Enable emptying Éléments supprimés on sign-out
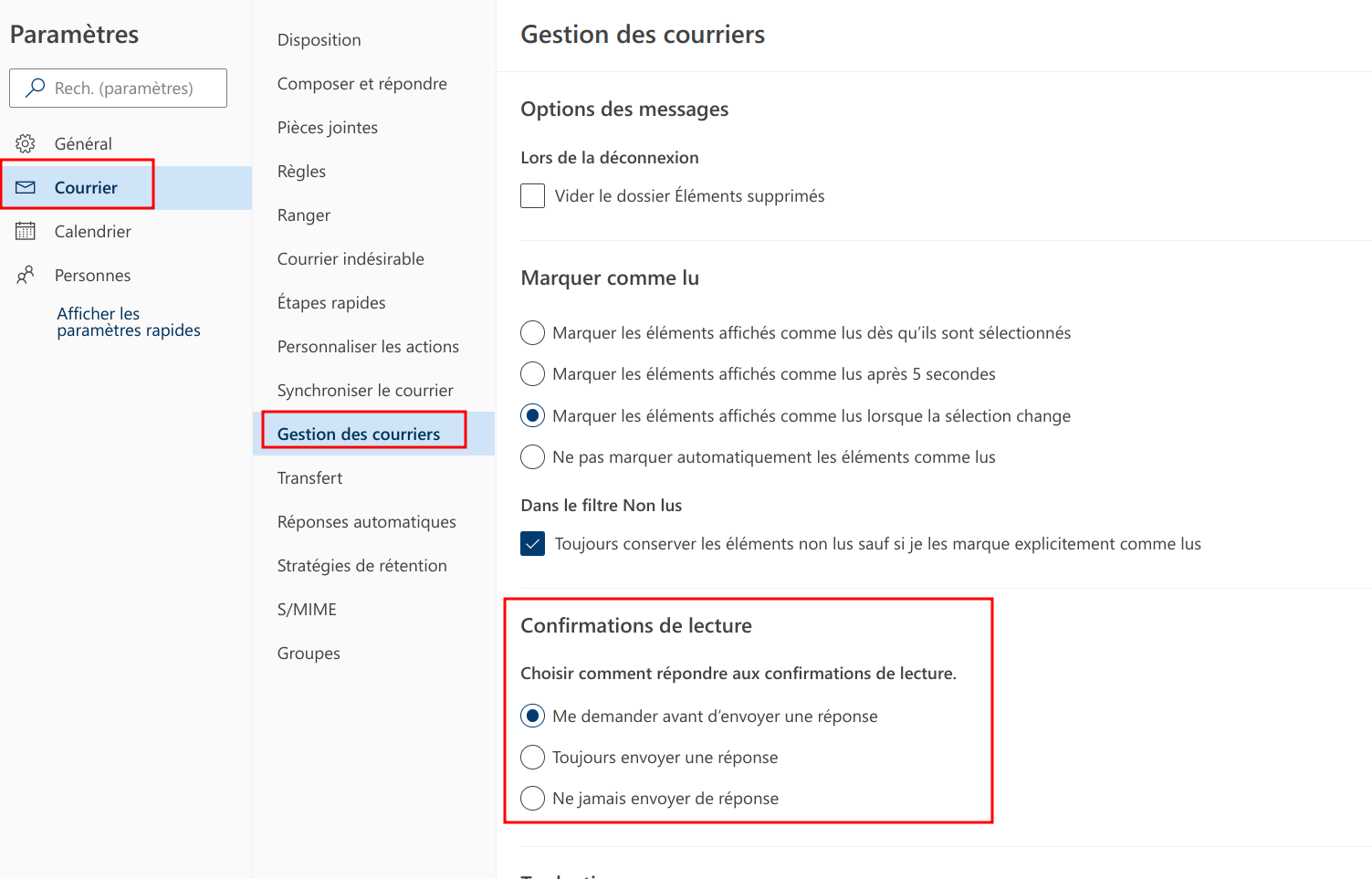 (x=533, y=196)
